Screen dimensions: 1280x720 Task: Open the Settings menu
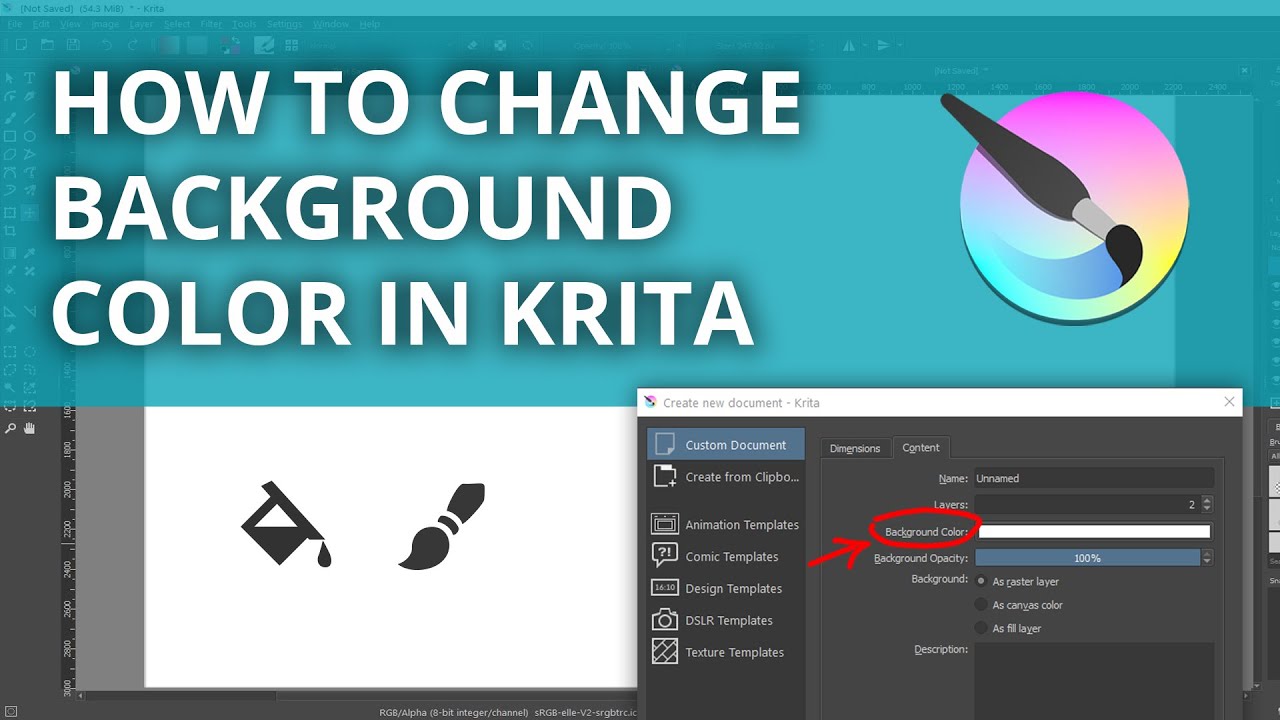pos(285,24)
